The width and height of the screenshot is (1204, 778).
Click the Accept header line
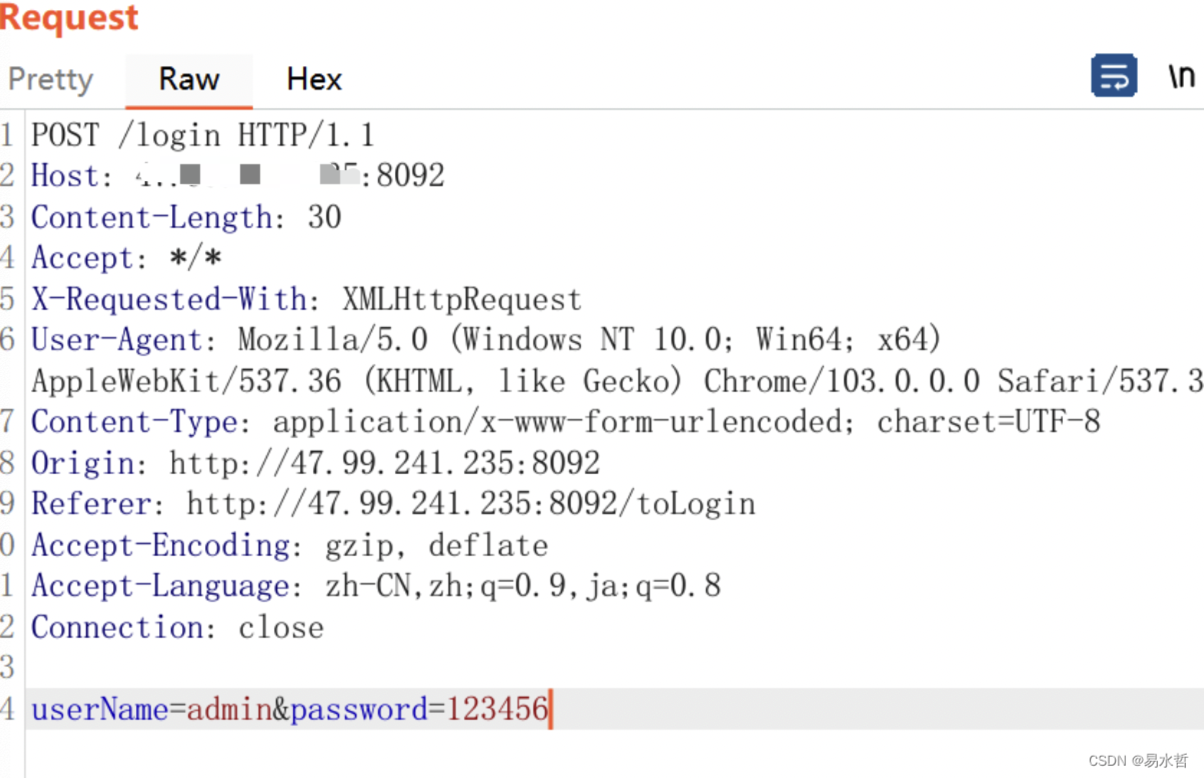point(127,258)
